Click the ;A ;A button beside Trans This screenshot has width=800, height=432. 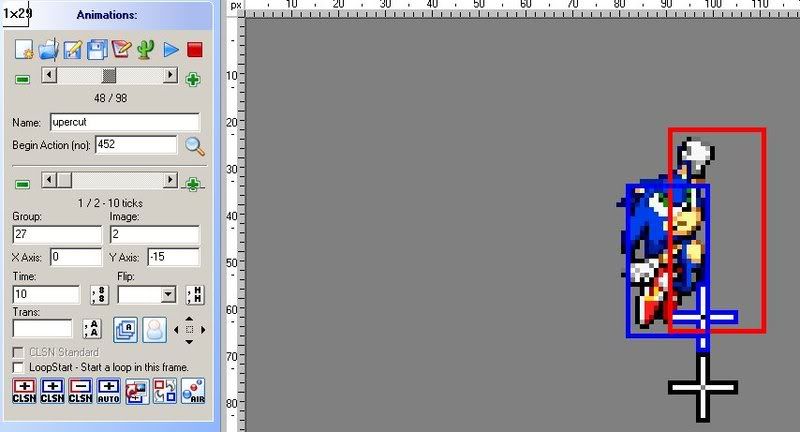pyautogui.click(x=92, y=329)
